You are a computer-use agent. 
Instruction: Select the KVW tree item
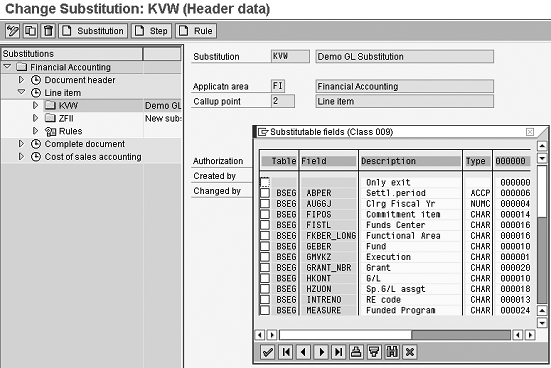click(x=68, y=105)
